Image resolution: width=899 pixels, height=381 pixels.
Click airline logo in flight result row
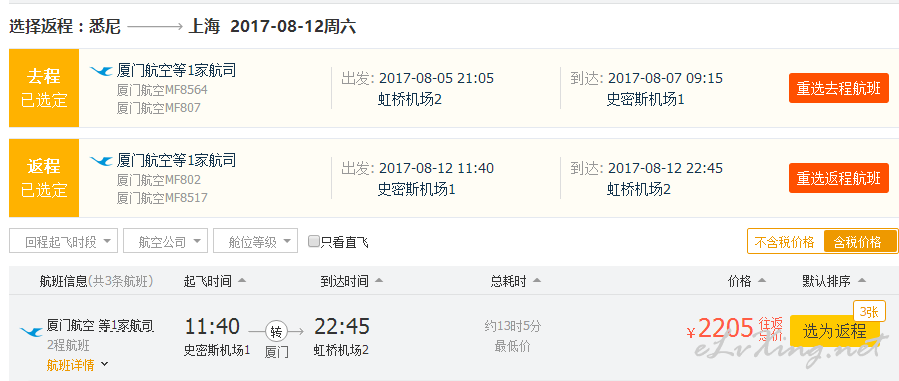pos(32,332)
